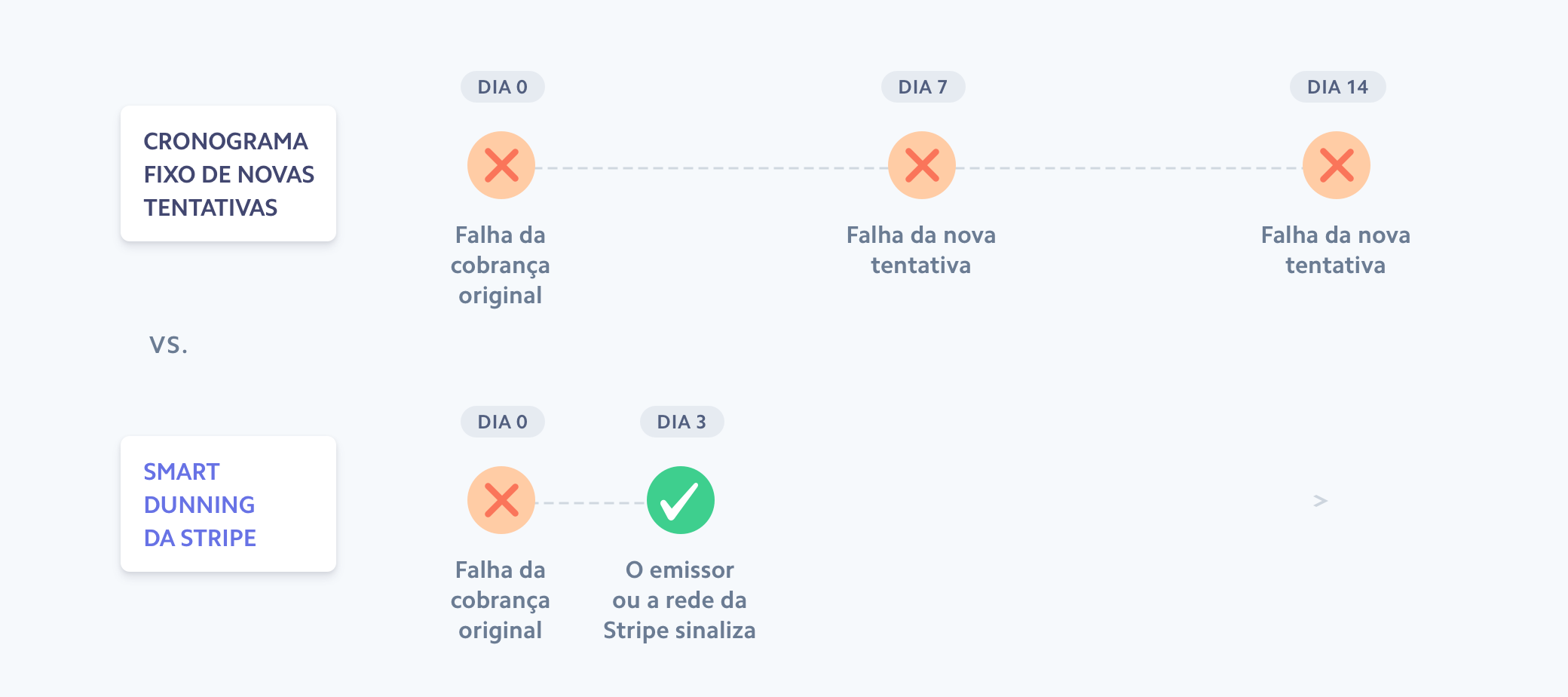Screen dimensions: 1568x697
Task: Click the DIA 0 badge in the fixed schedule timeline
Action: tap(502, 87)
